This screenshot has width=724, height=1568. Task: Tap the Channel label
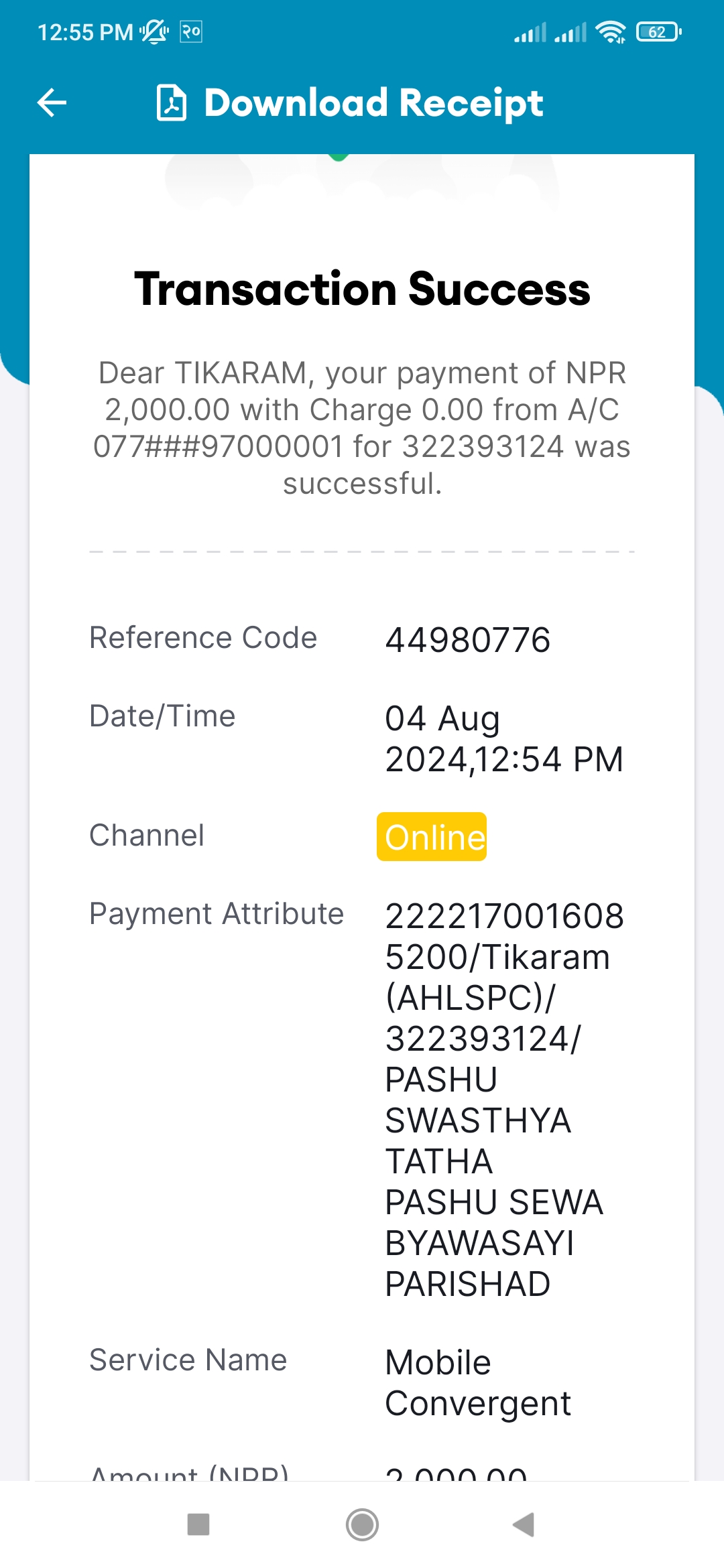(x=147, y=835)
